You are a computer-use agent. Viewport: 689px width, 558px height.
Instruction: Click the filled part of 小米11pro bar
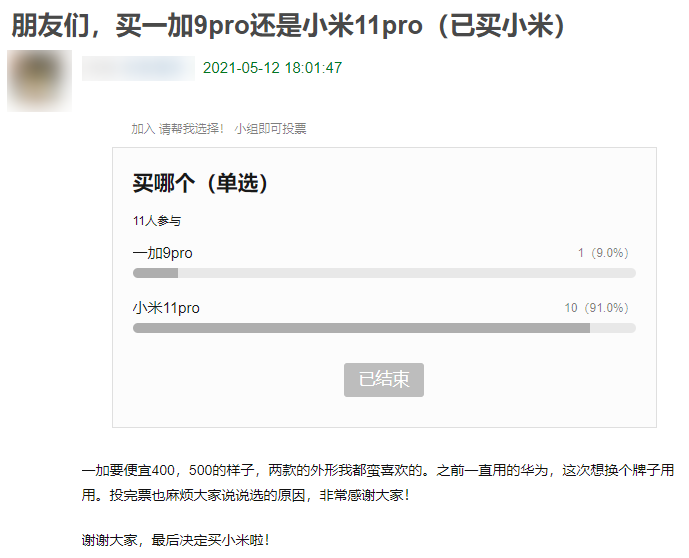pos(360,328)
